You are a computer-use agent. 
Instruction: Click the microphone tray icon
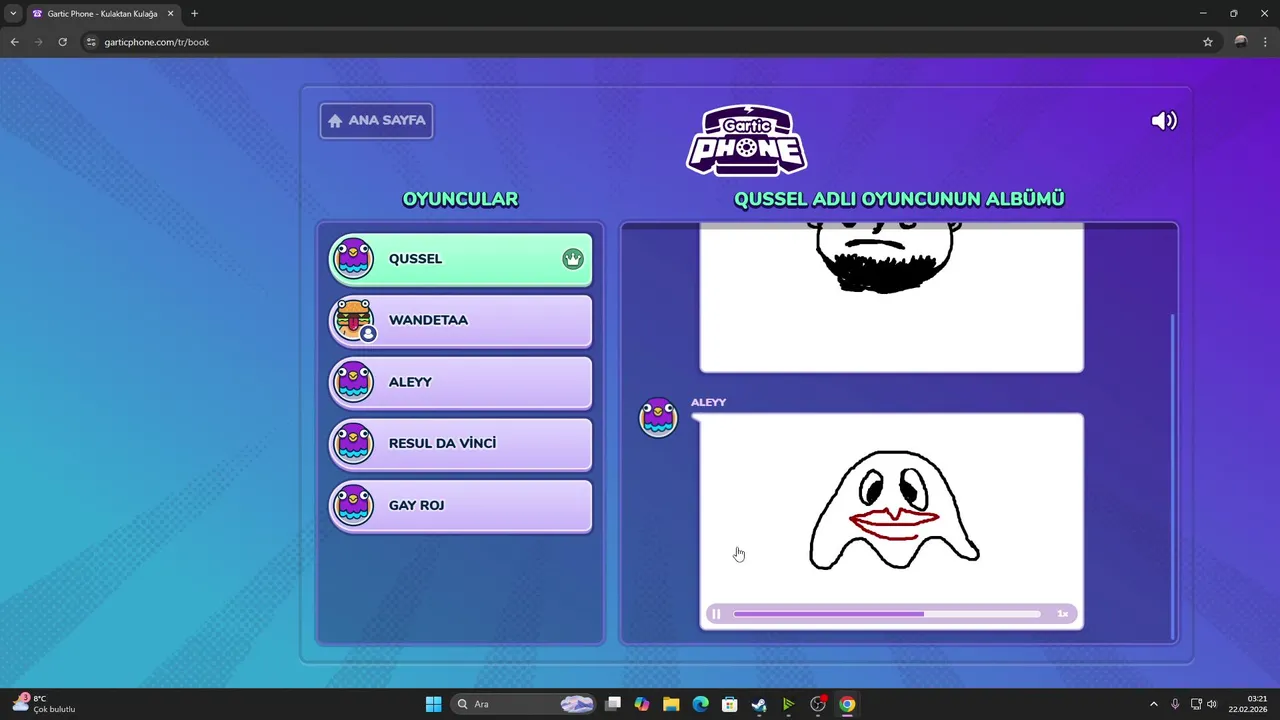click(x=1175, y=704)
